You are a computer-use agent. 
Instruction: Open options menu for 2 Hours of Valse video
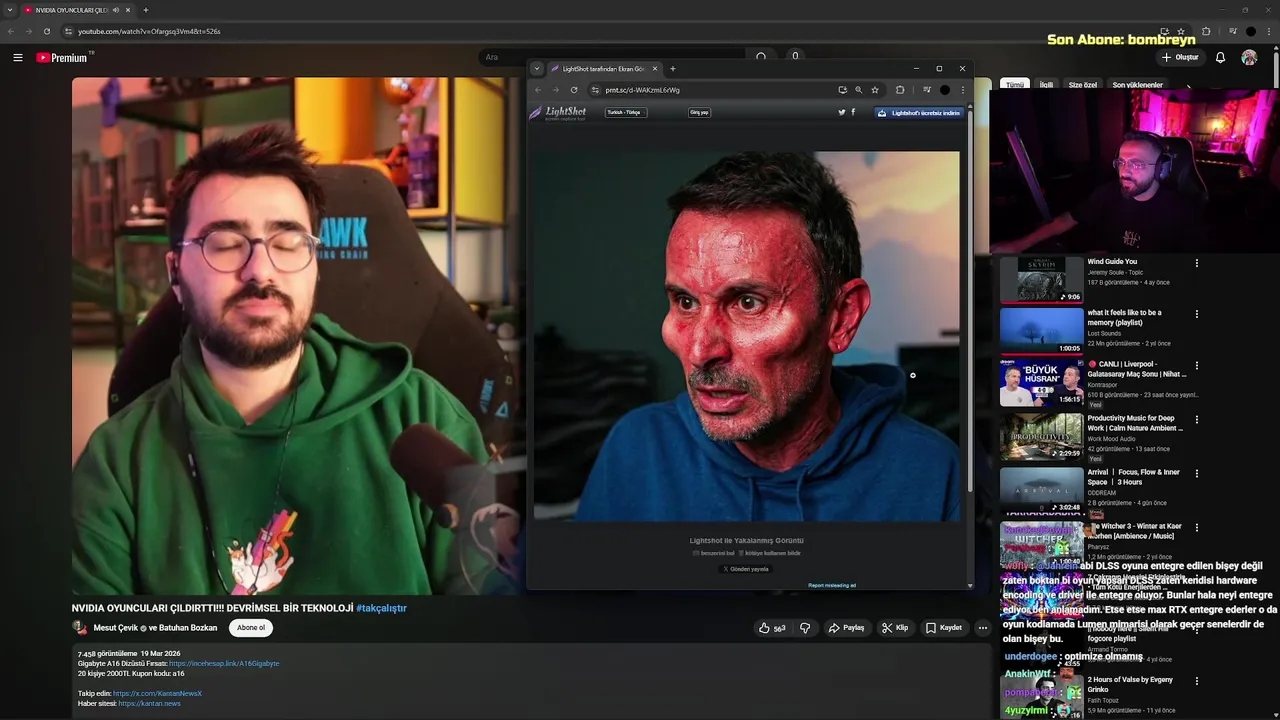pos(1197,681)
